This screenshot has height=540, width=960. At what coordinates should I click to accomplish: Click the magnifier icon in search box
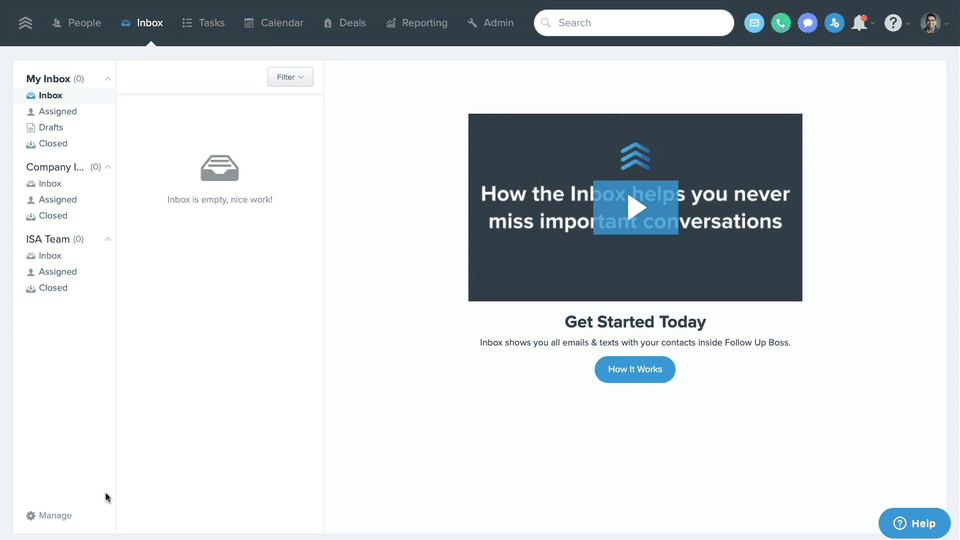point(546,23)
